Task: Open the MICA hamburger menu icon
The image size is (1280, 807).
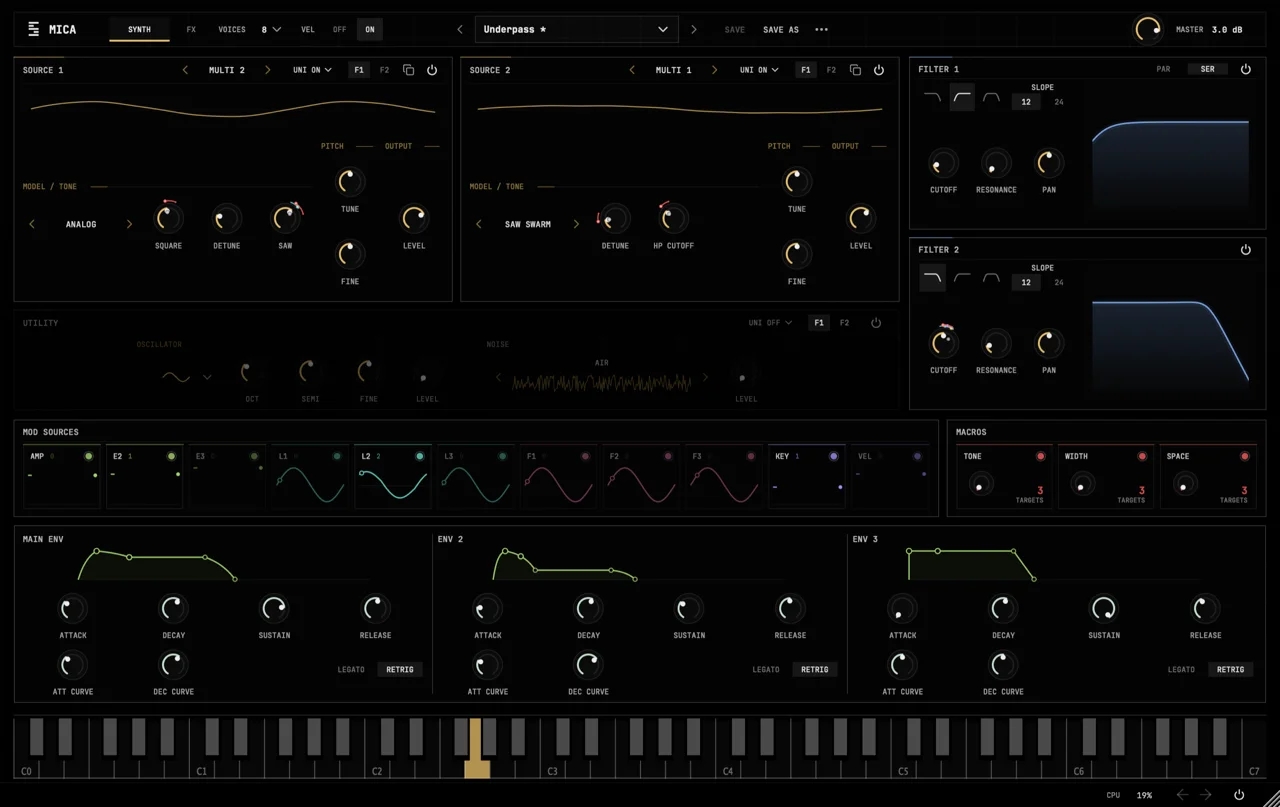Action: (33, 29)
